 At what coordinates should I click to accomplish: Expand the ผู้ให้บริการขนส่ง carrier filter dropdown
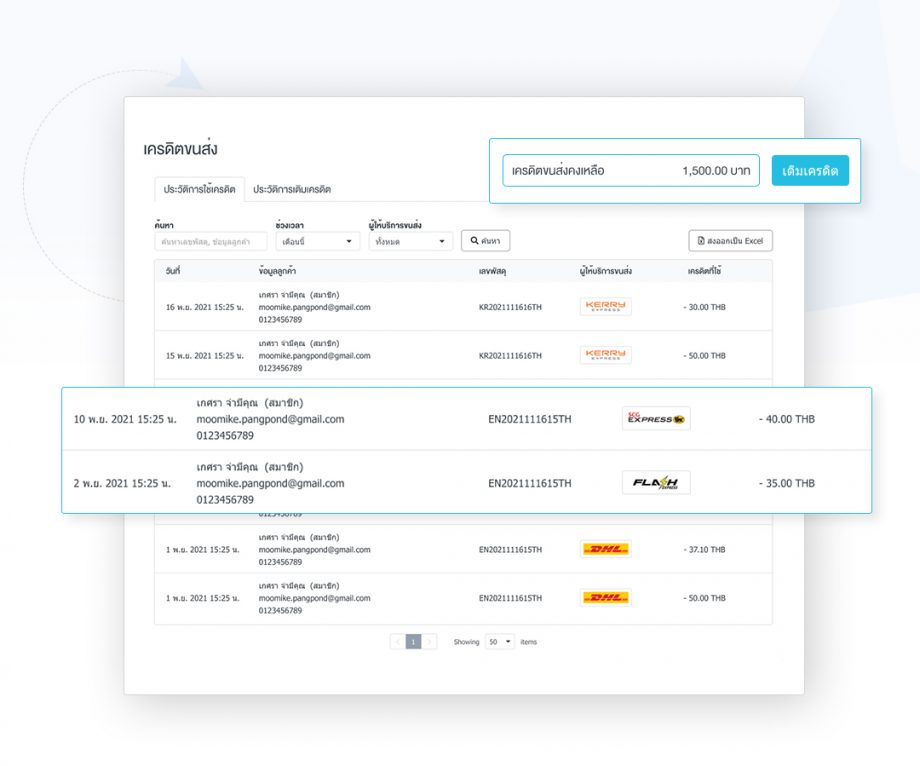[410, 240]
